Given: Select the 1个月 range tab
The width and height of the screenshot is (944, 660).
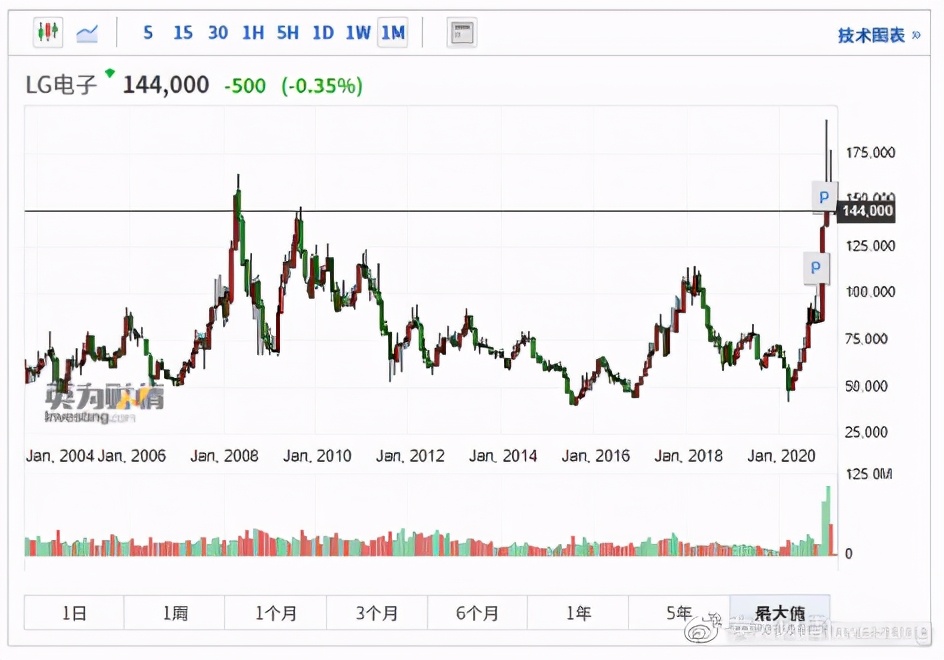Looking at the screenshot, I should pos(276,612).
